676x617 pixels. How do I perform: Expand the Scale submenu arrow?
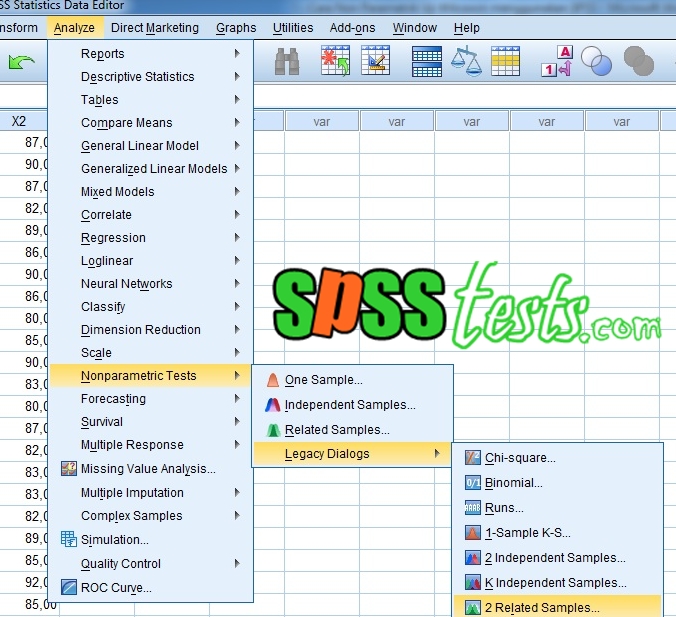coord(237,353)
